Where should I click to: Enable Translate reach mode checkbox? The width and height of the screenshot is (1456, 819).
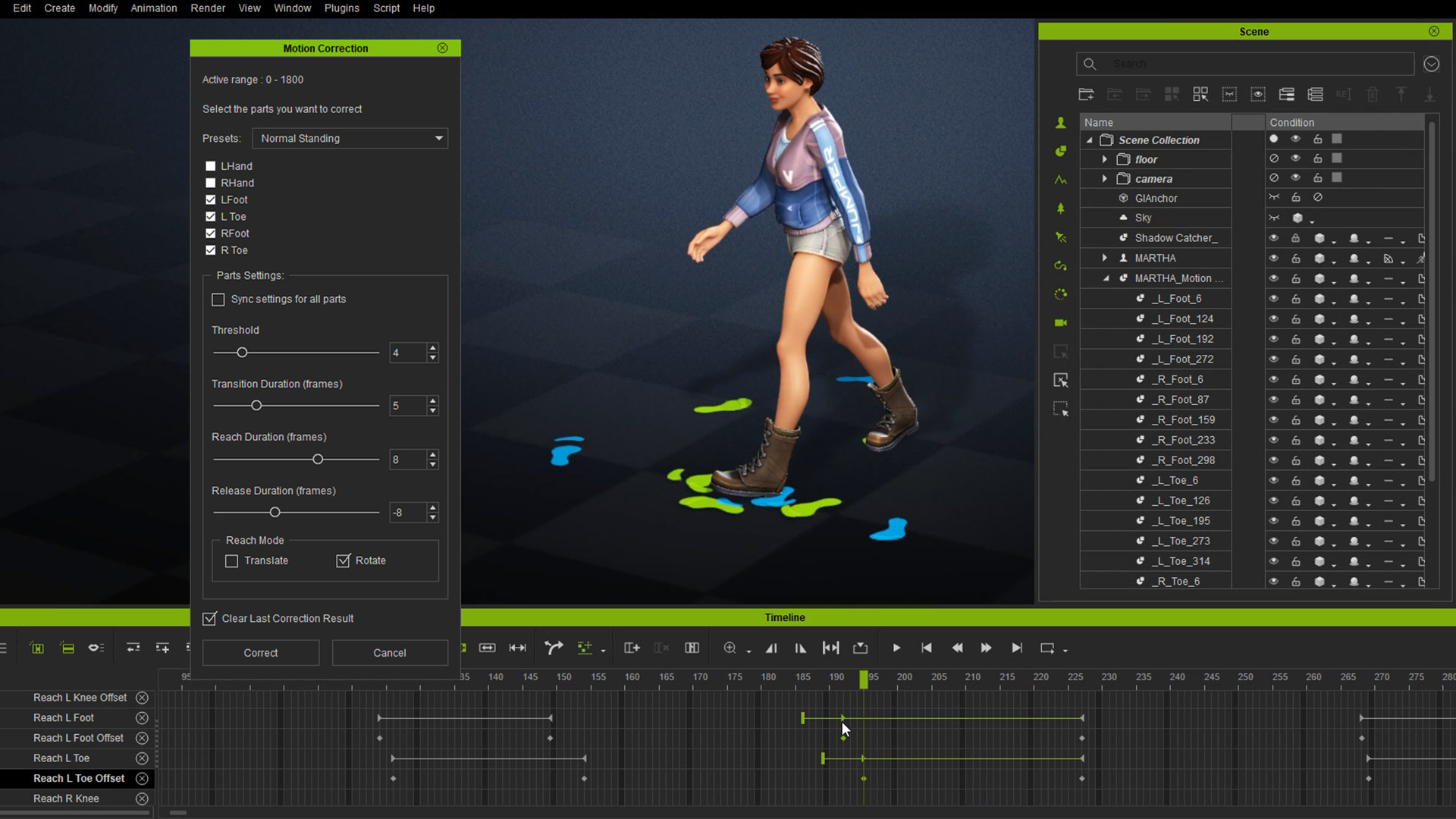click(232, 561)
